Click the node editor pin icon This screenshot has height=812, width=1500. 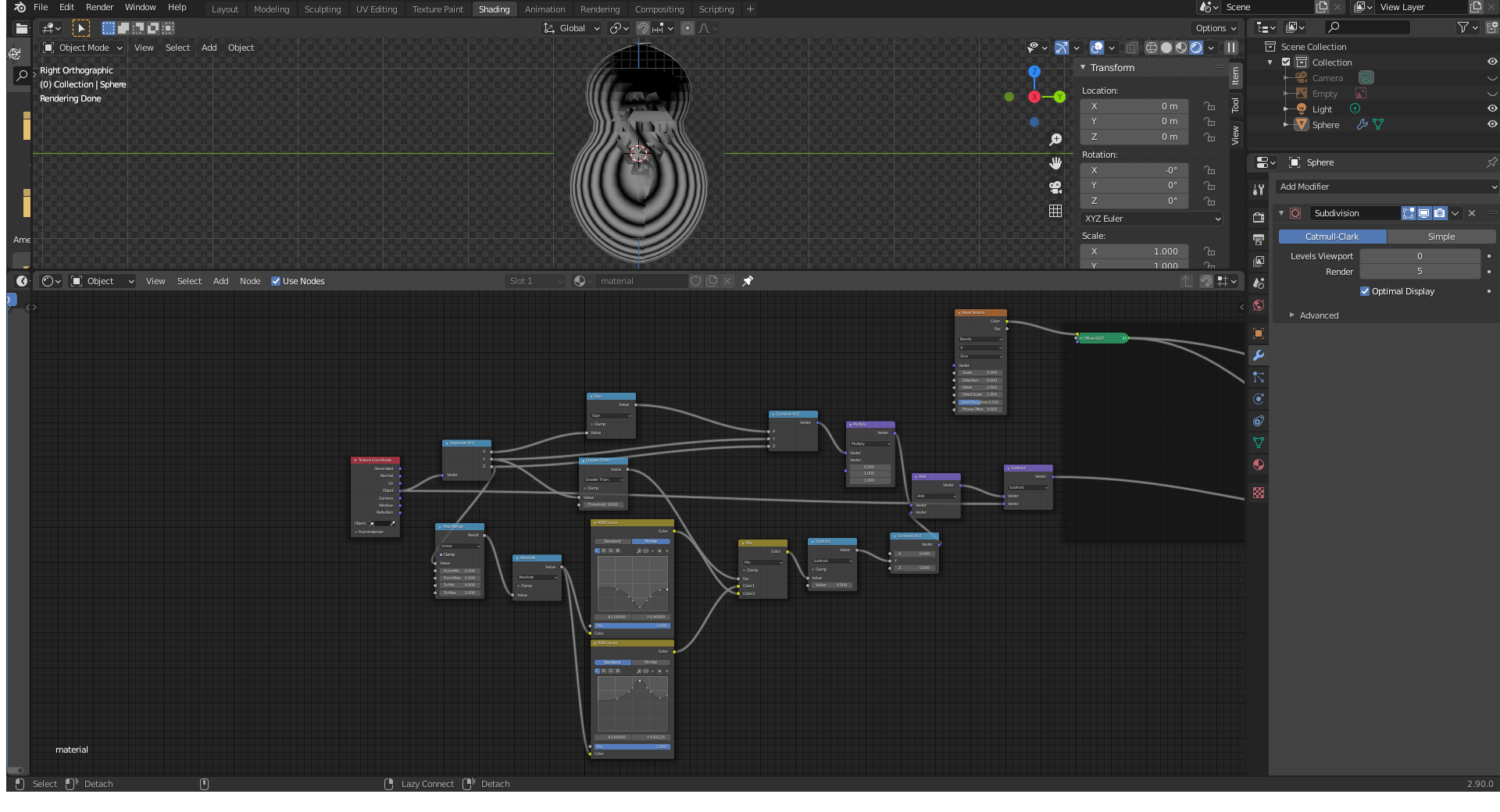point(748,281)
